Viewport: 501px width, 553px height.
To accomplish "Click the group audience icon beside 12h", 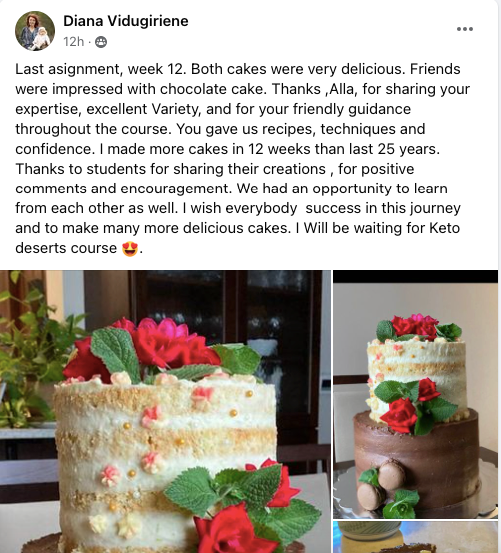I will click(x=101, y=42).
